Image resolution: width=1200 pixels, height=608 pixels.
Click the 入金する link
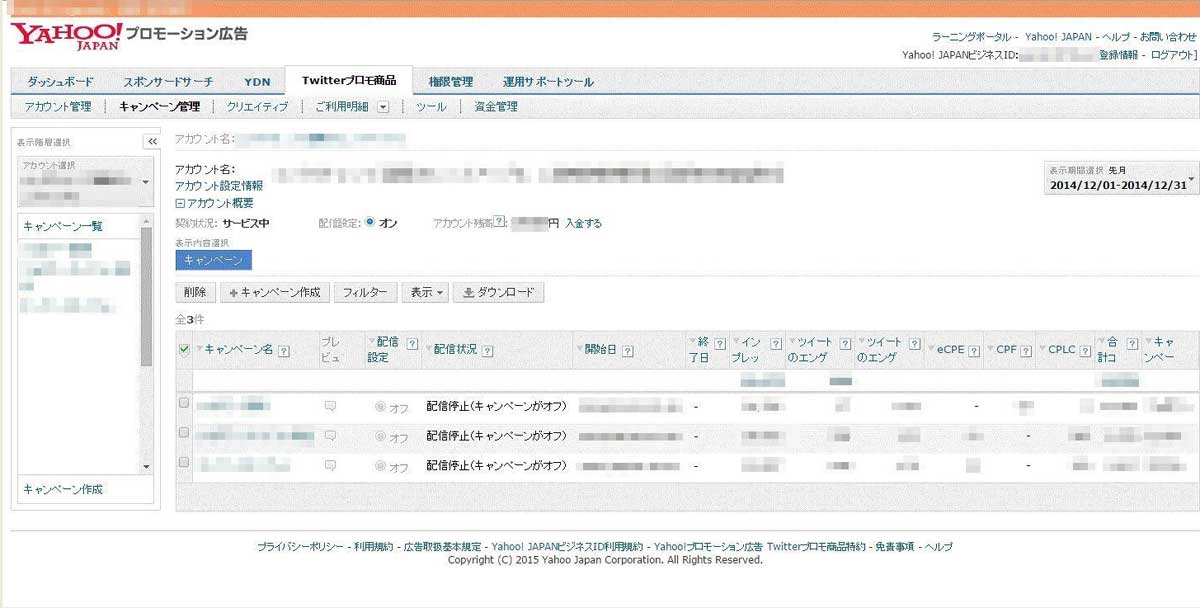pyautogui.click(x=583, y=223)
